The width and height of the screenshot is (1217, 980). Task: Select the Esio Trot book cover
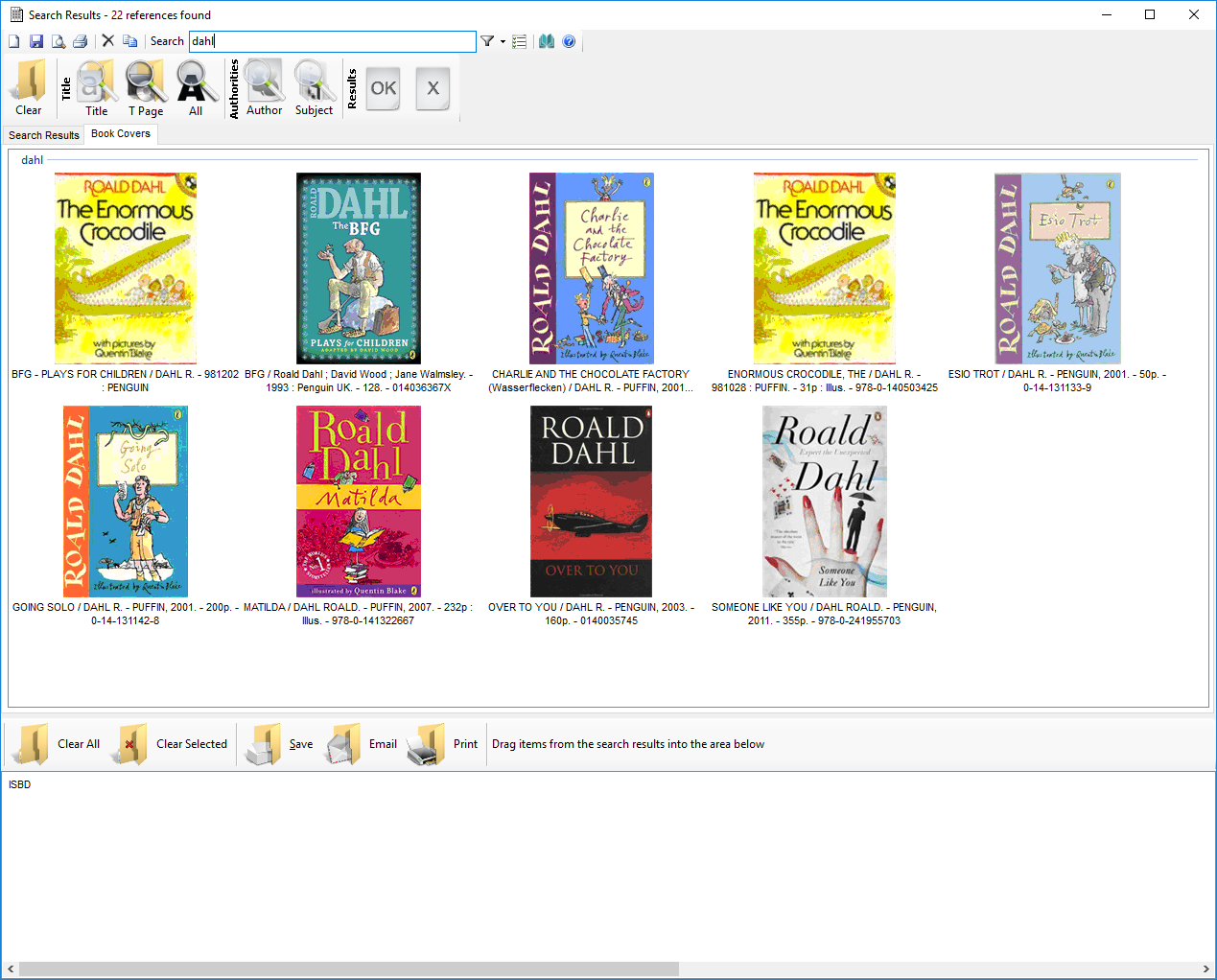[x=1058, y=268]
